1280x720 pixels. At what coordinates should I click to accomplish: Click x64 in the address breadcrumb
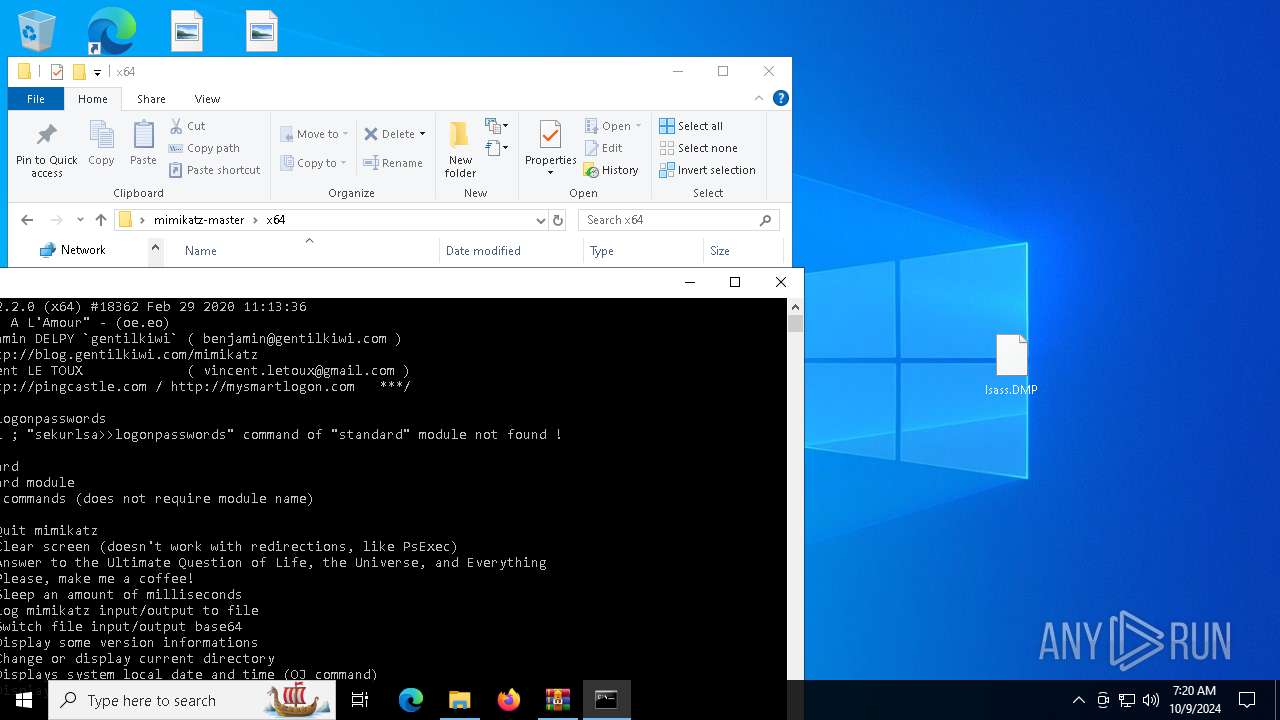coord(275,220)
